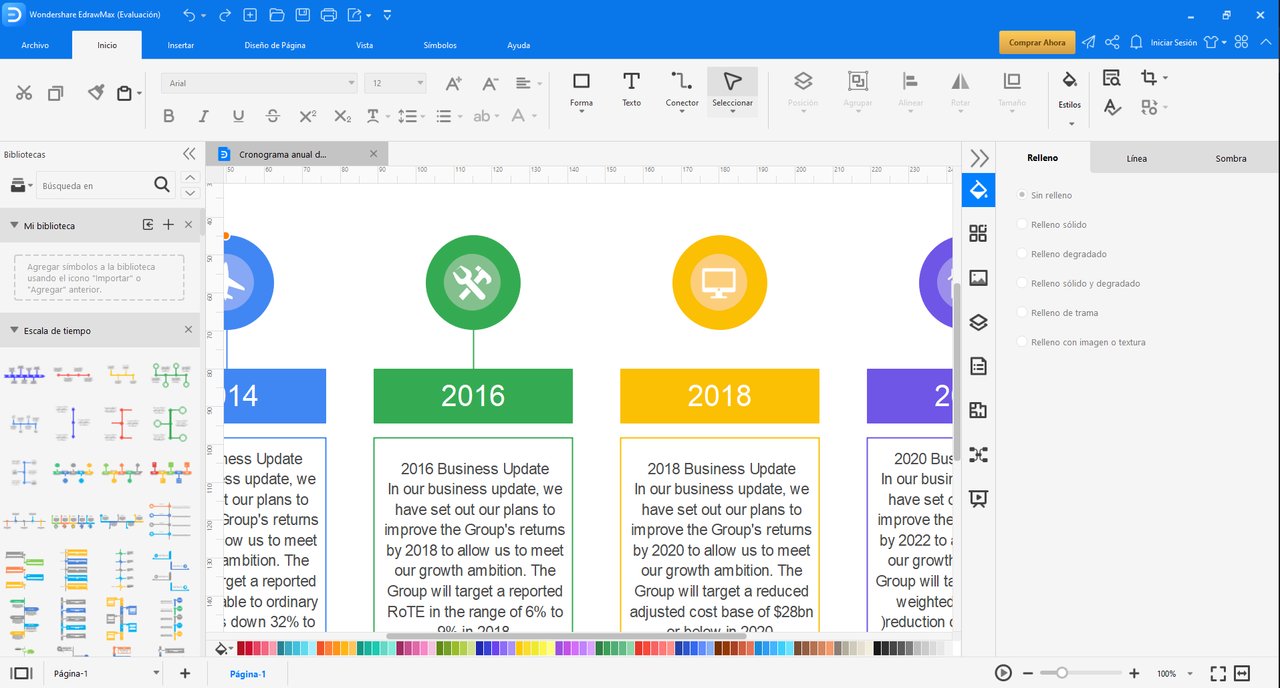Screen dimensions: 1280x688
Task: Click the Comprar Ahora button
Action: tap(1036, 43)
